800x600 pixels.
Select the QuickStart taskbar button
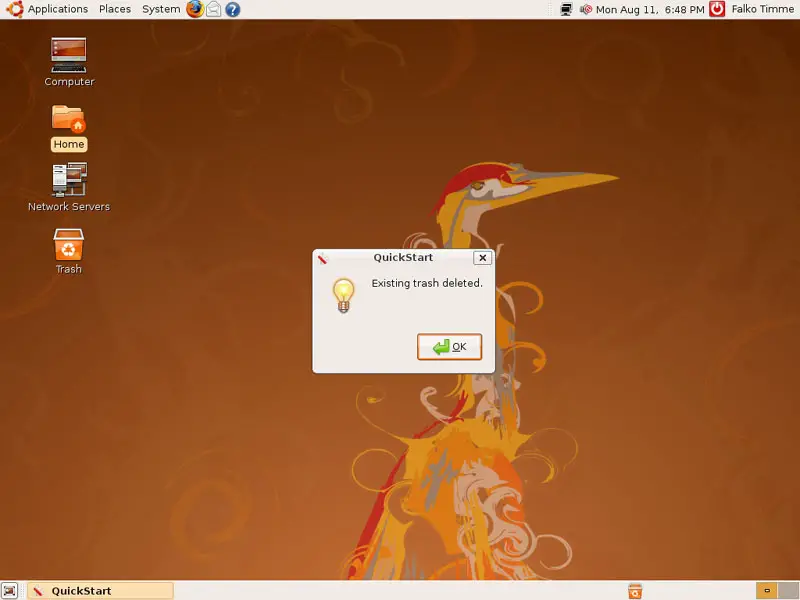tap(101, 591)
